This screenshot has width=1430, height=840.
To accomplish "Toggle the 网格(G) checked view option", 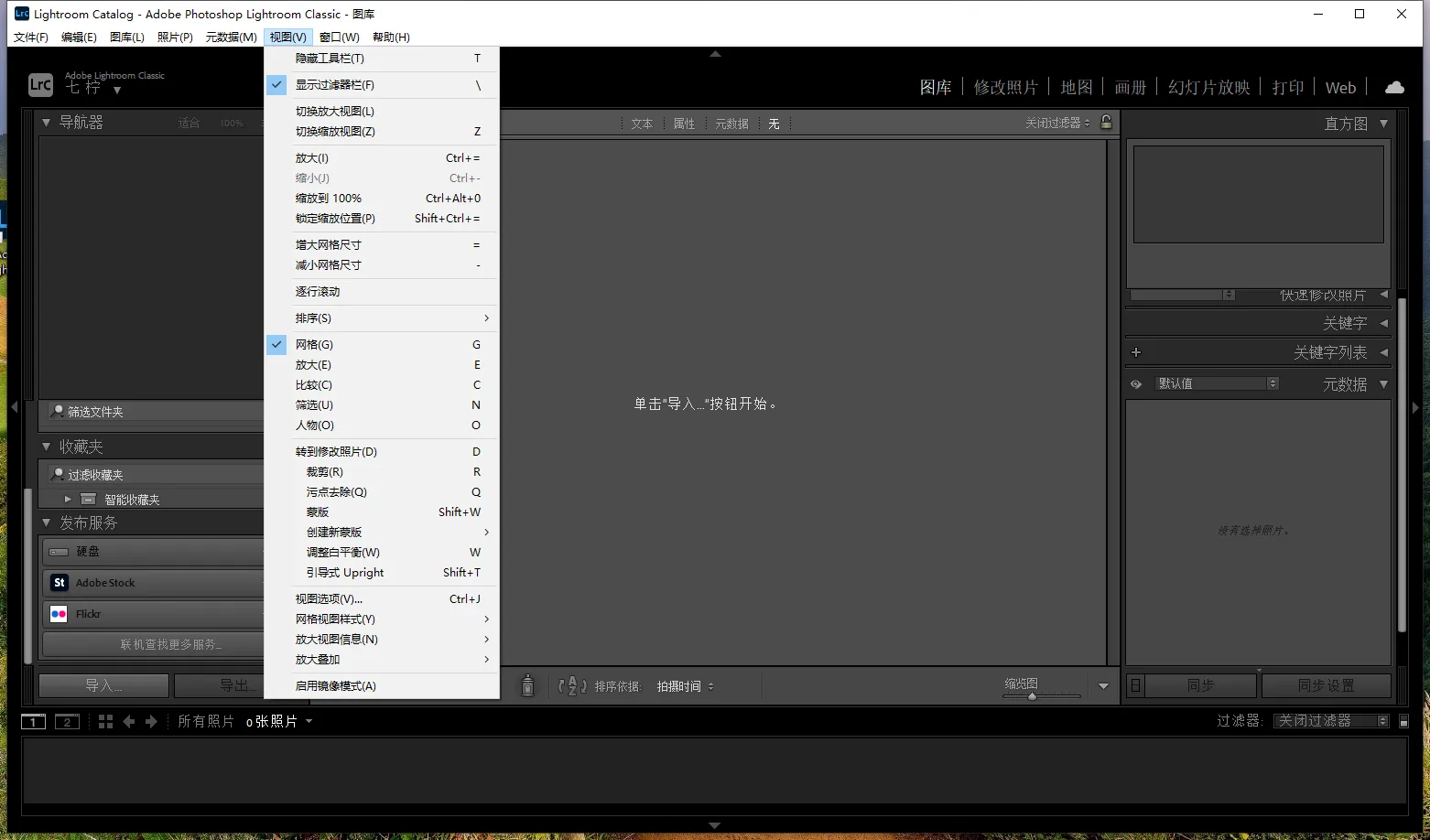I will [x=314, y=345].
